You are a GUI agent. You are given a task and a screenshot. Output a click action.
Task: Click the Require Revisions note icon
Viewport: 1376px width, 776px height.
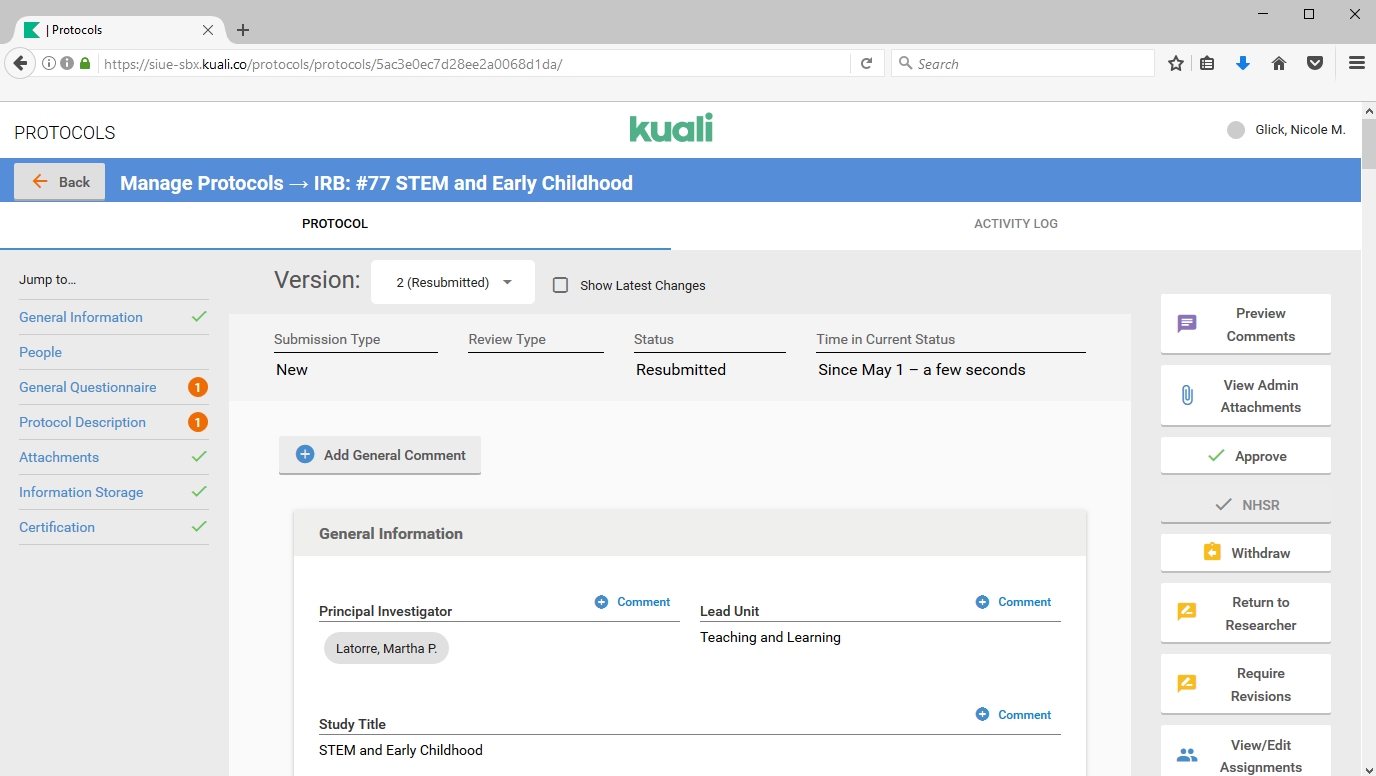[x=1187, y=684]
